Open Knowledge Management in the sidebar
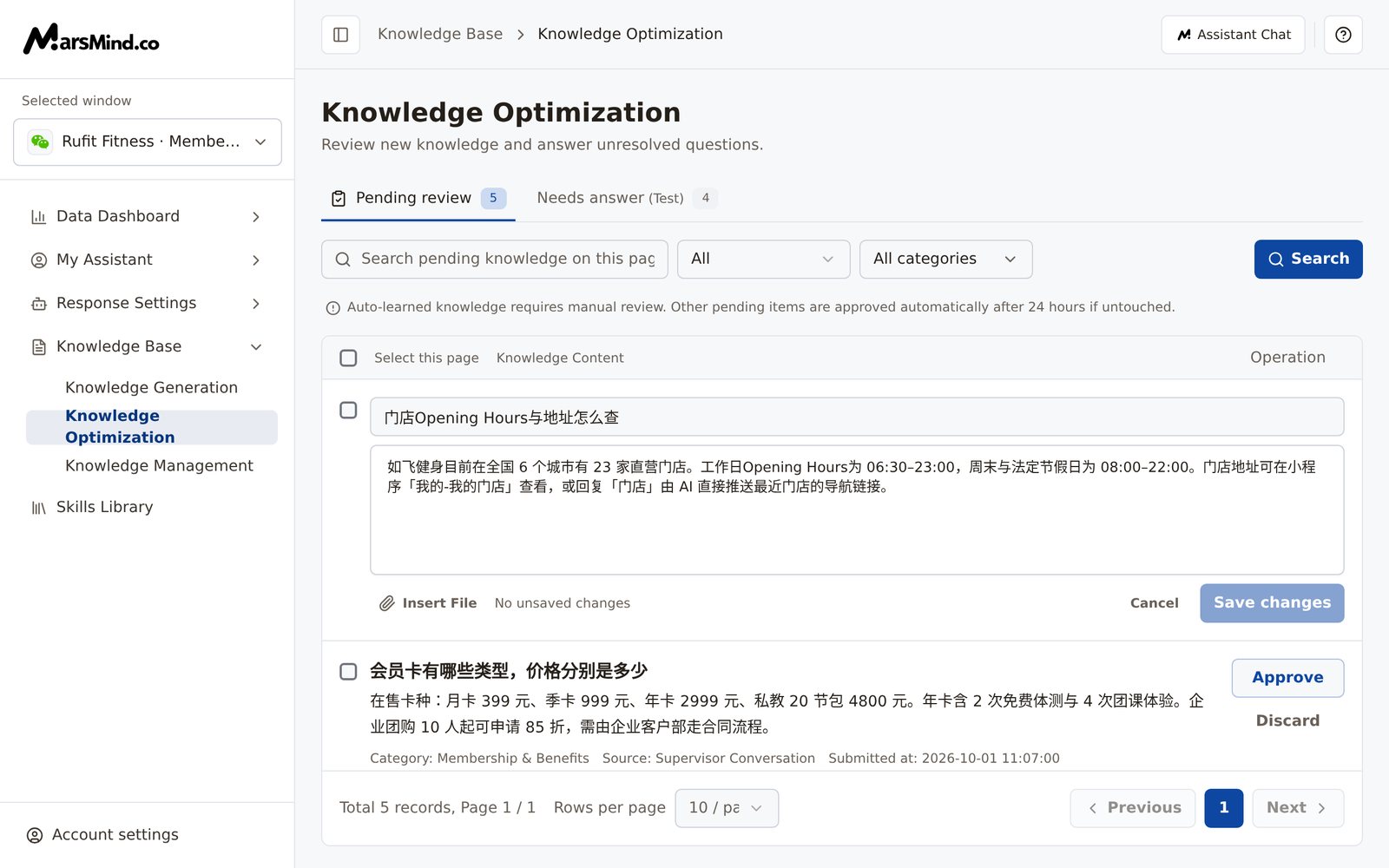Image resolution: width=1389 pixels, height=868 pixels. [x=159, y=465]
